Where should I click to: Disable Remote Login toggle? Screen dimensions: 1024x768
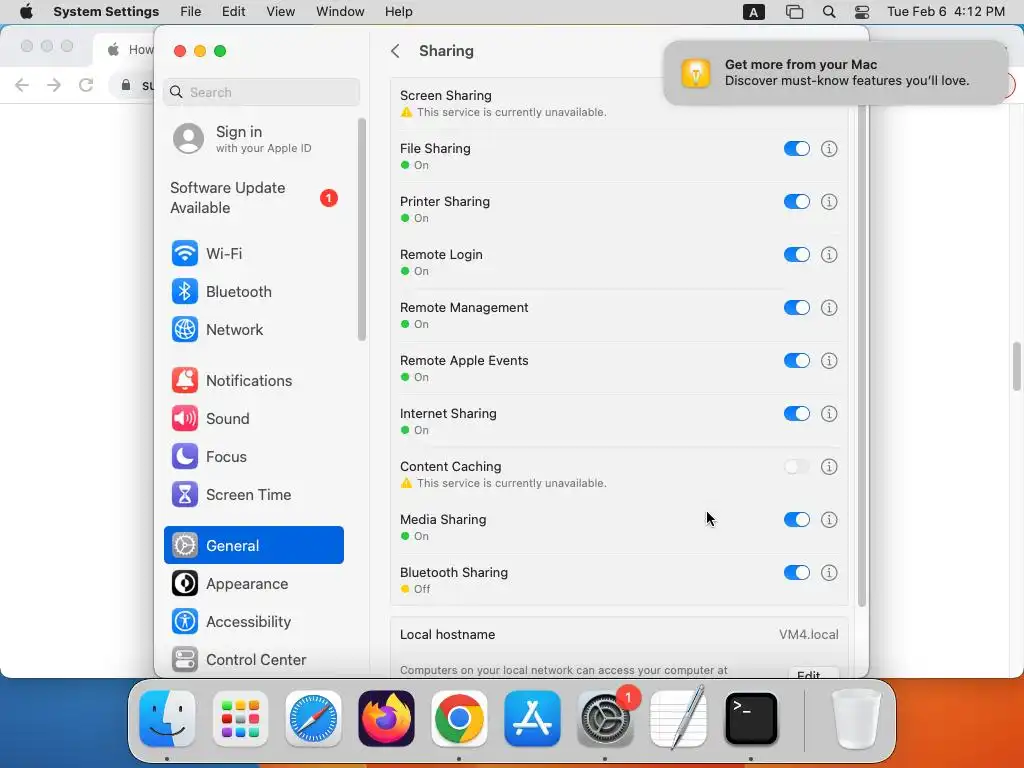pos(797,255)
